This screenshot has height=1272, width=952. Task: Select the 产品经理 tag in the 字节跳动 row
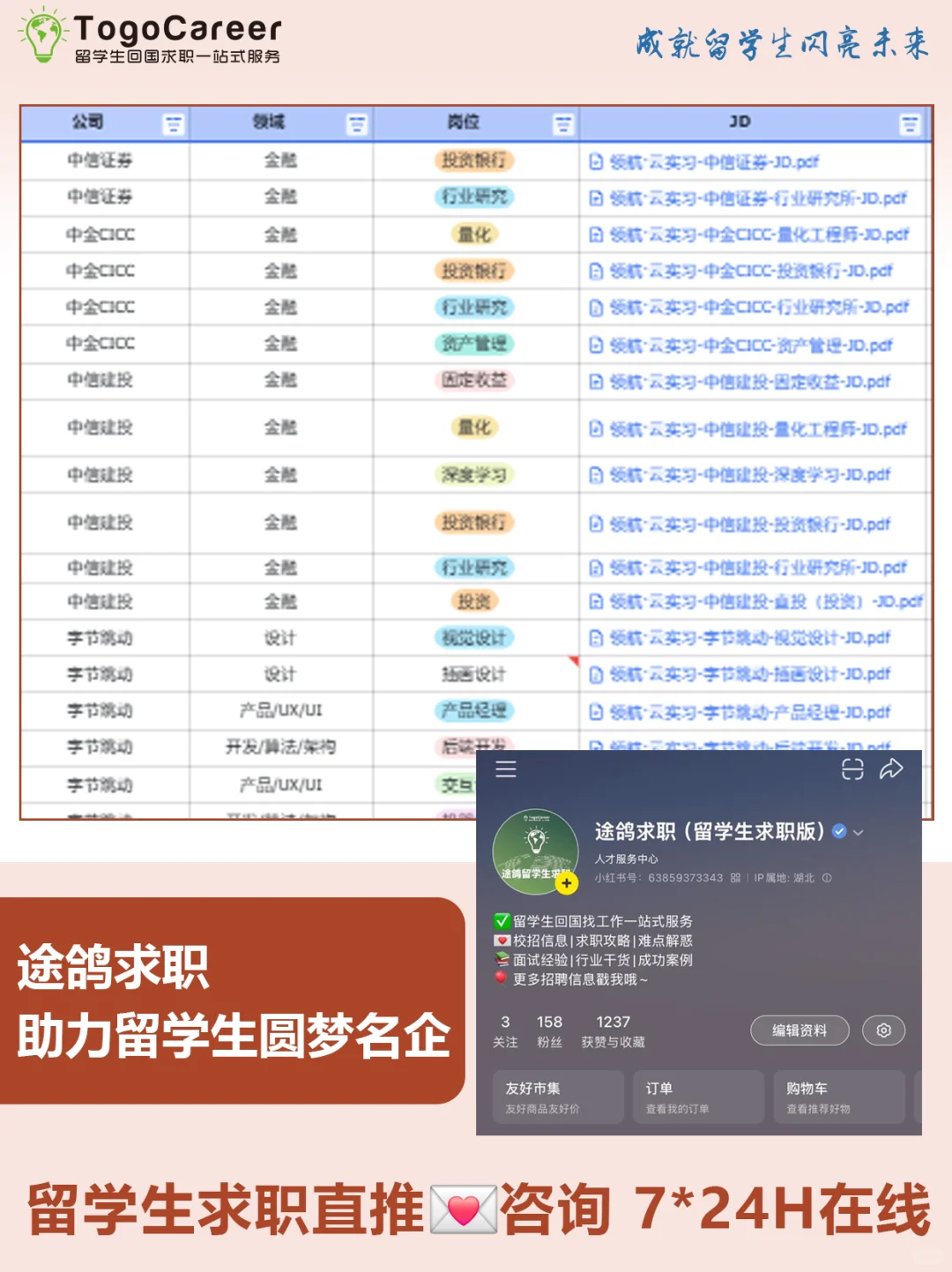474,710
